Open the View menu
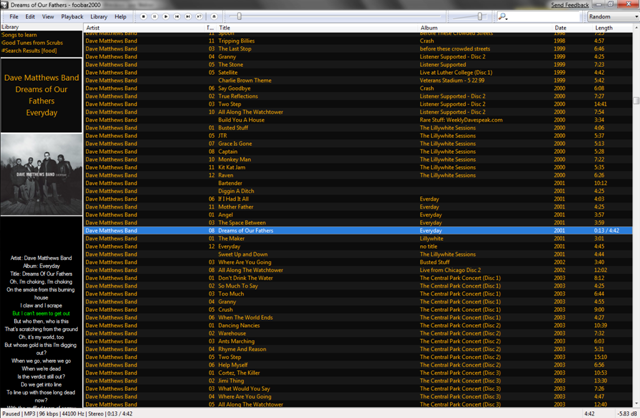The width and height of the screenshot is (640, 418). (48, 17)
